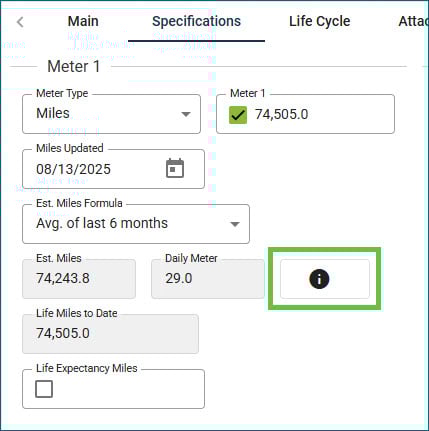This screenshot has width=429, height=431.
Task: Click the Miles Updated date 08/13/2025
Action: click(73, 169)
